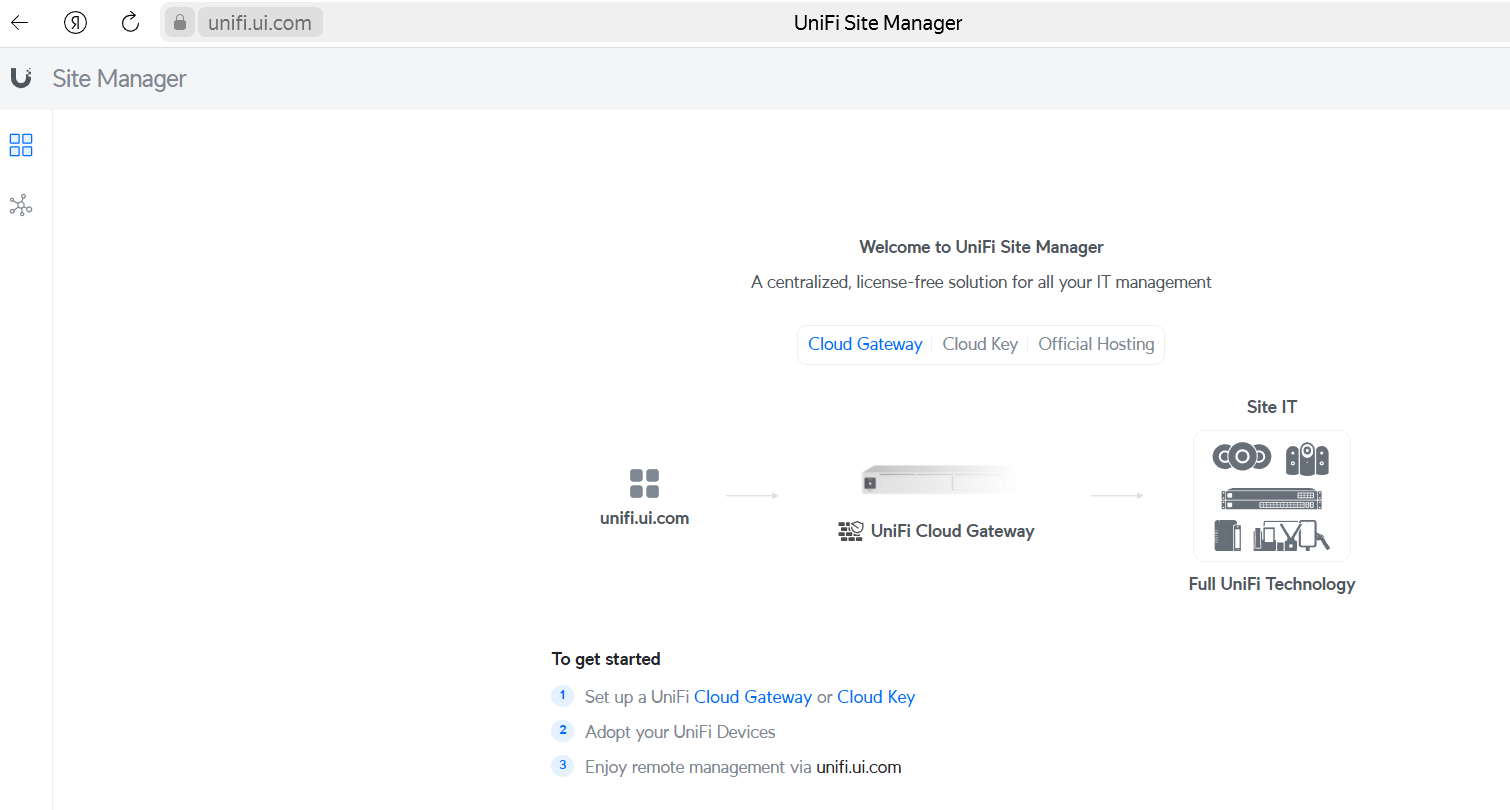Click the four-square icon above unifi.ui.com

[x=644, y=483]
